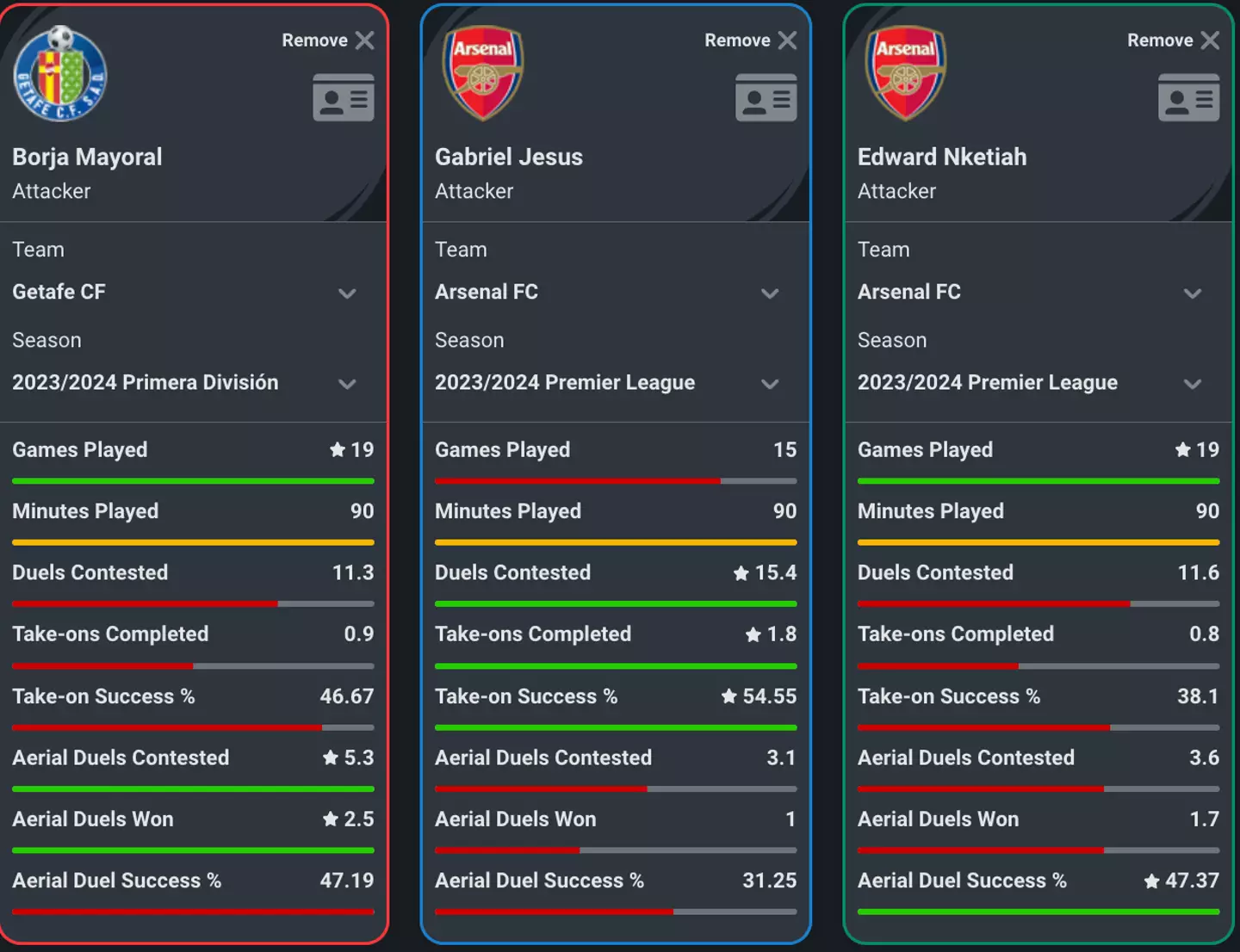Expand Edward Nketiah's Arsenal FC team dropdown

pyautogui.click(x=1193, y=294)
